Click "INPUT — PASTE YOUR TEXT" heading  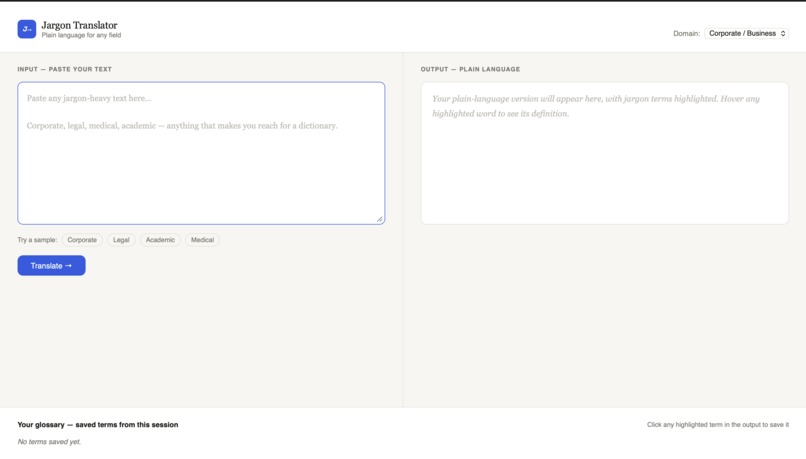tap(65, 69)
